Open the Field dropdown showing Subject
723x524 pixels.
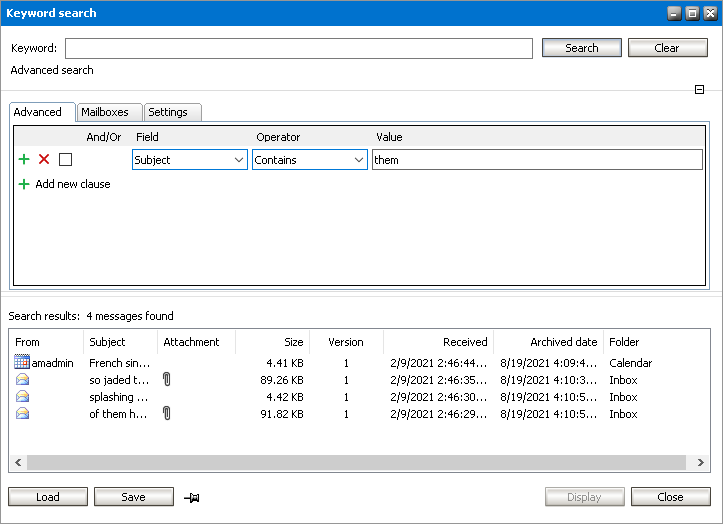tap(189, 160)
